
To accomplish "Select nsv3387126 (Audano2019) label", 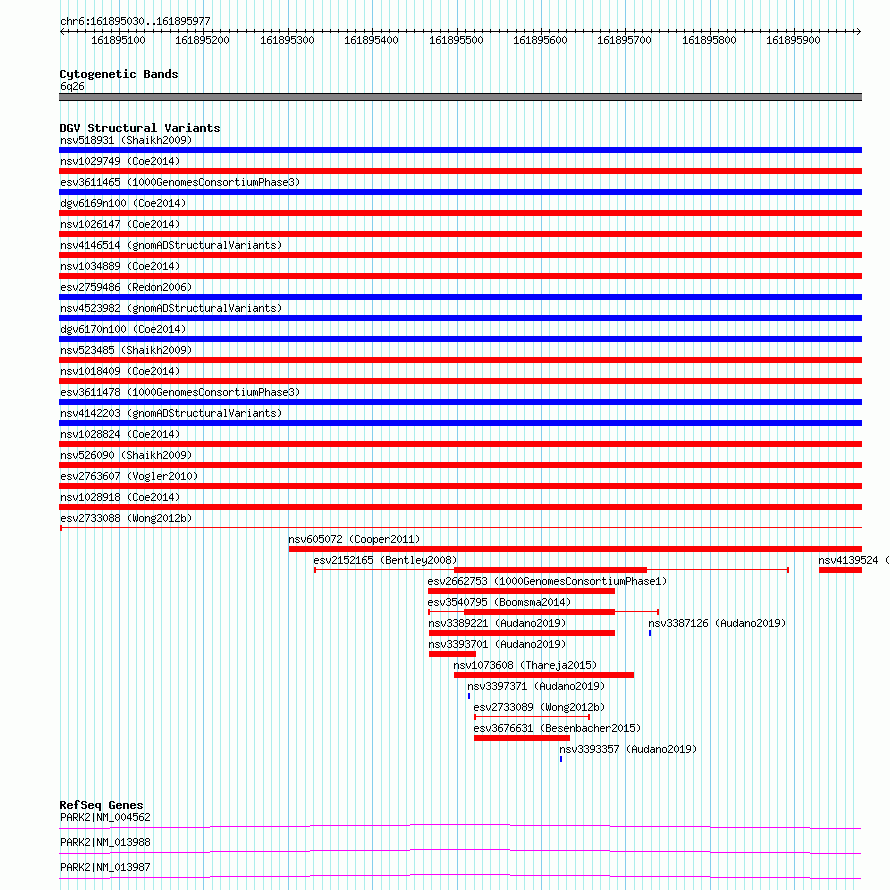I will pos(717,623).
